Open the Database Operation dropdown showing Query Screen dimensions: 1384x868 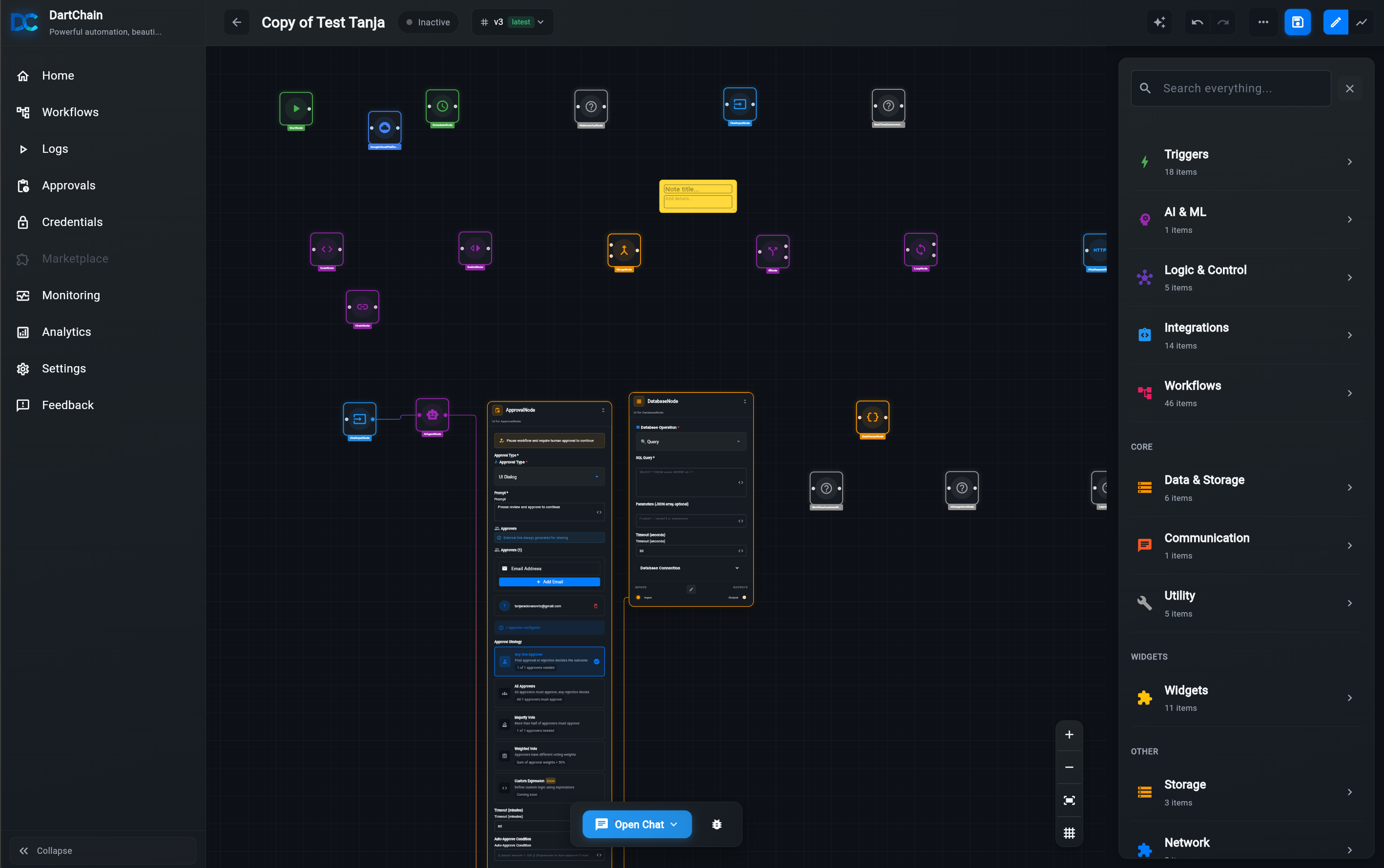click(x=690, y=441)
